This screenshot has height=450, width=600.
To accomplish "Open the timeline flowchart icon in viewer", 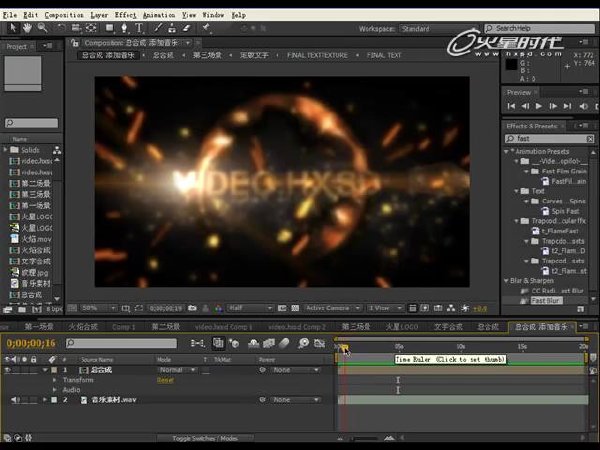I will [451, 308].
